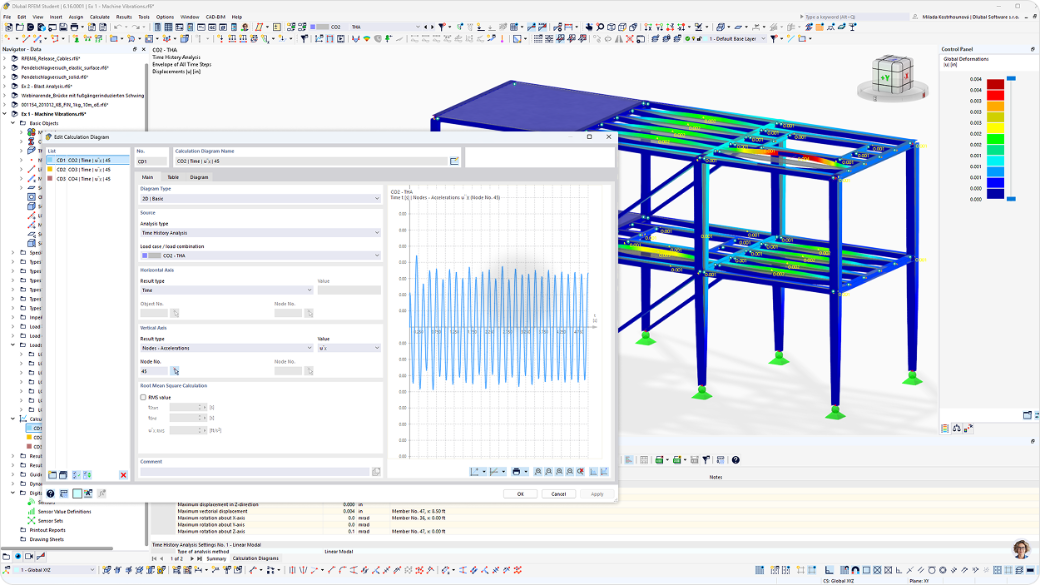Click red X delete icon under diagram list

pos(123,475)
